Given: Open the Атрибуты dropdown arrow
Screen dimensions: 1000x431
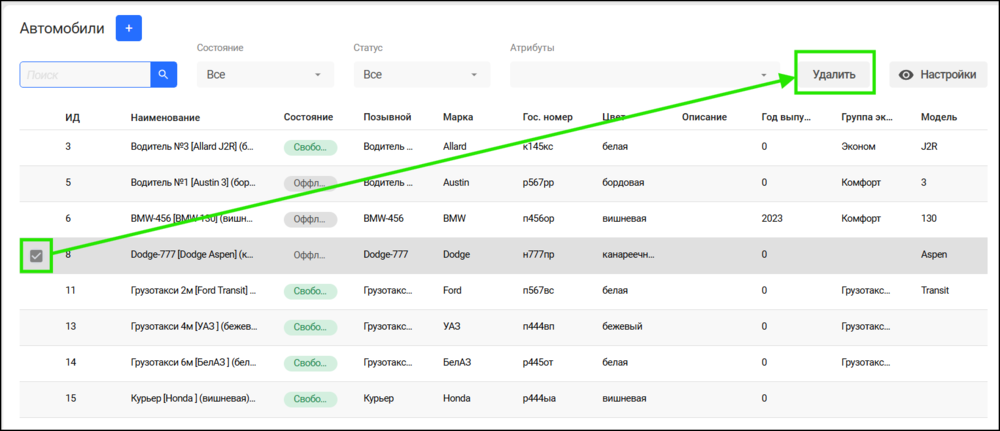Looking at the screenshot, I should click(763, 75).
